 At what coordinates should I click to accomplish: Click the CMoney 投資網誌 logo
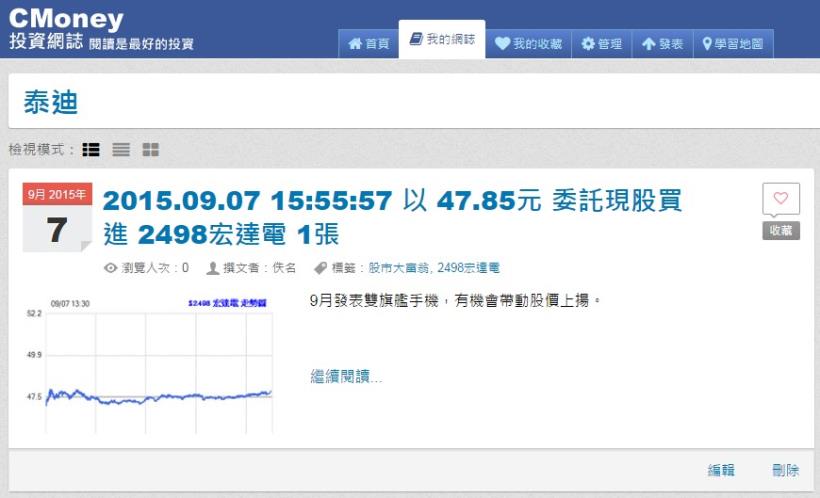[x=66, y=29]
